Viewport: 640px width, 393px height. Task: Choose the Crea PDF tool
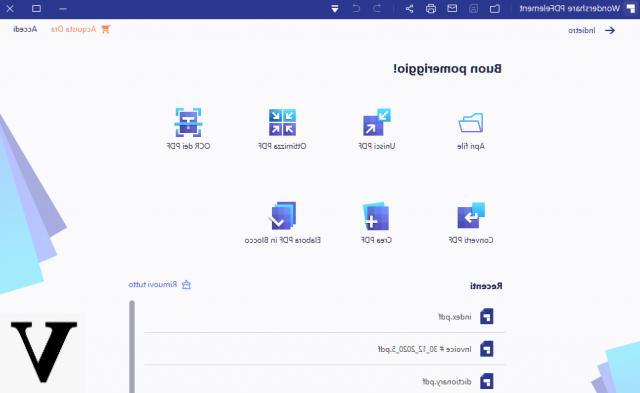coord(376,216)
